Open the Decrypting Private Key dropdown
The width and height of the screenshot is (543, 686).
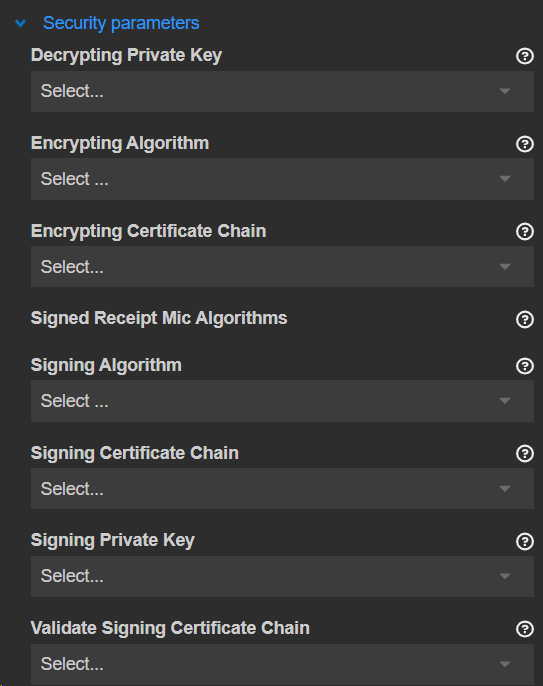282,91
